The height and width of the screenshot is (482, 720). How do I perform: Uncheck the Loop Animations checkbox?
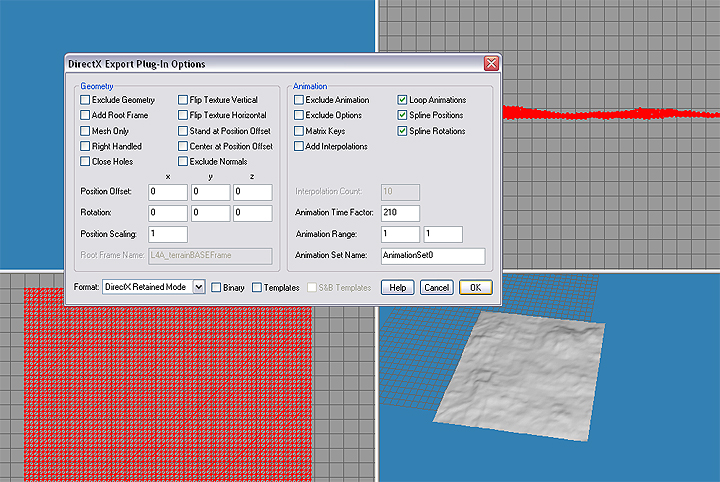402,100
